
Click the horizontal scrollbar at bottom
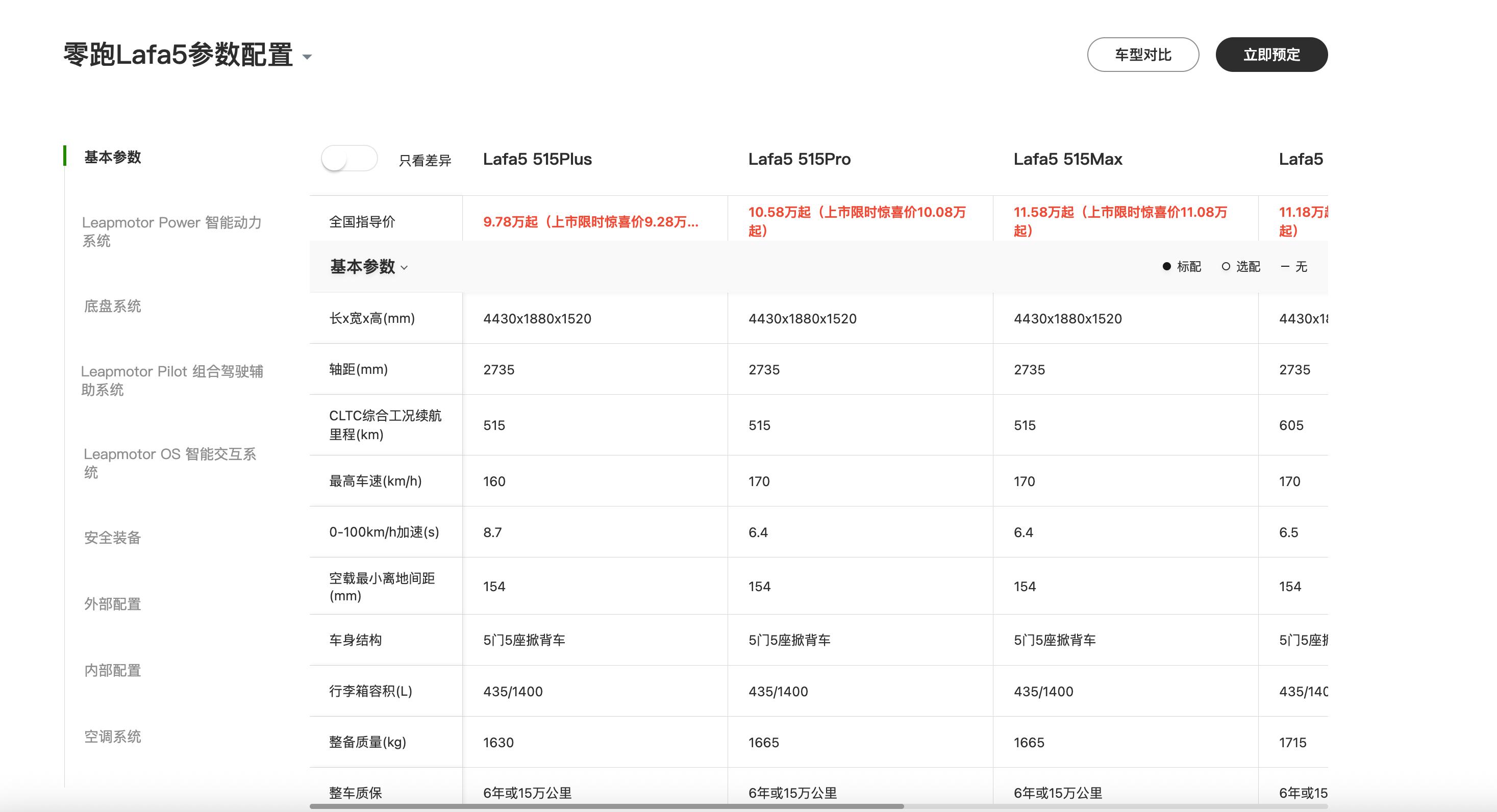tap(607, 806)
